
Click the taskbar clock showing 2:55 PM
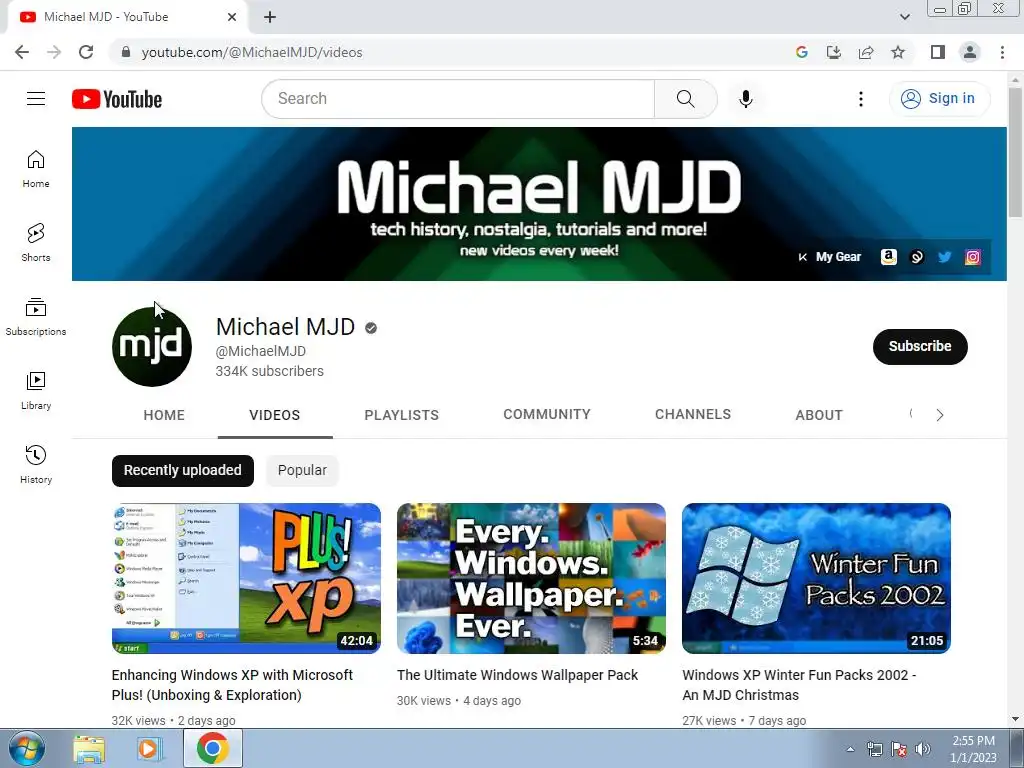click(x=973, y=749)
